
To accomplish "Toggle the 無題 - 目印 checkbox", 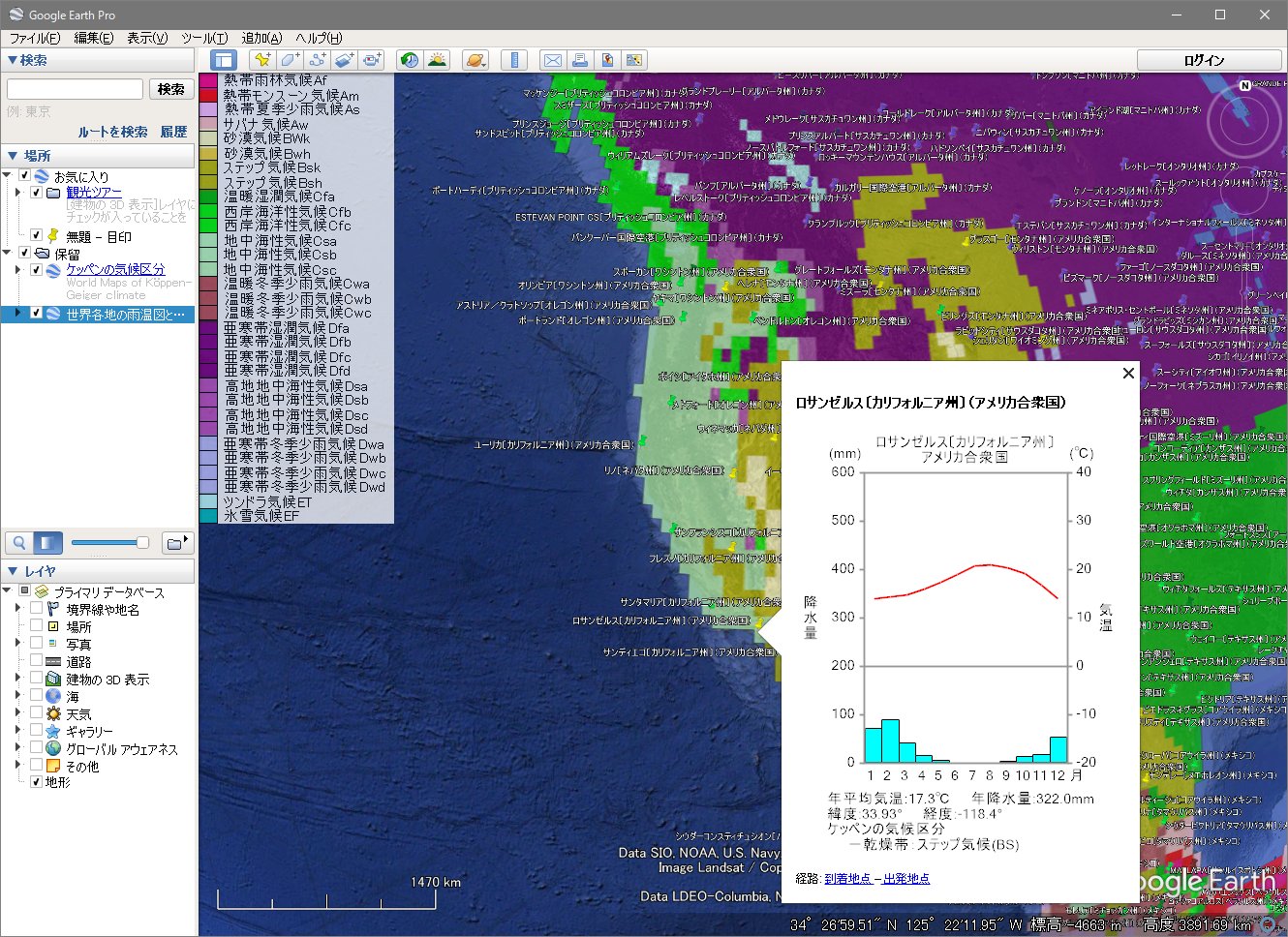I will pyautogui.click(x=36, y=235).
